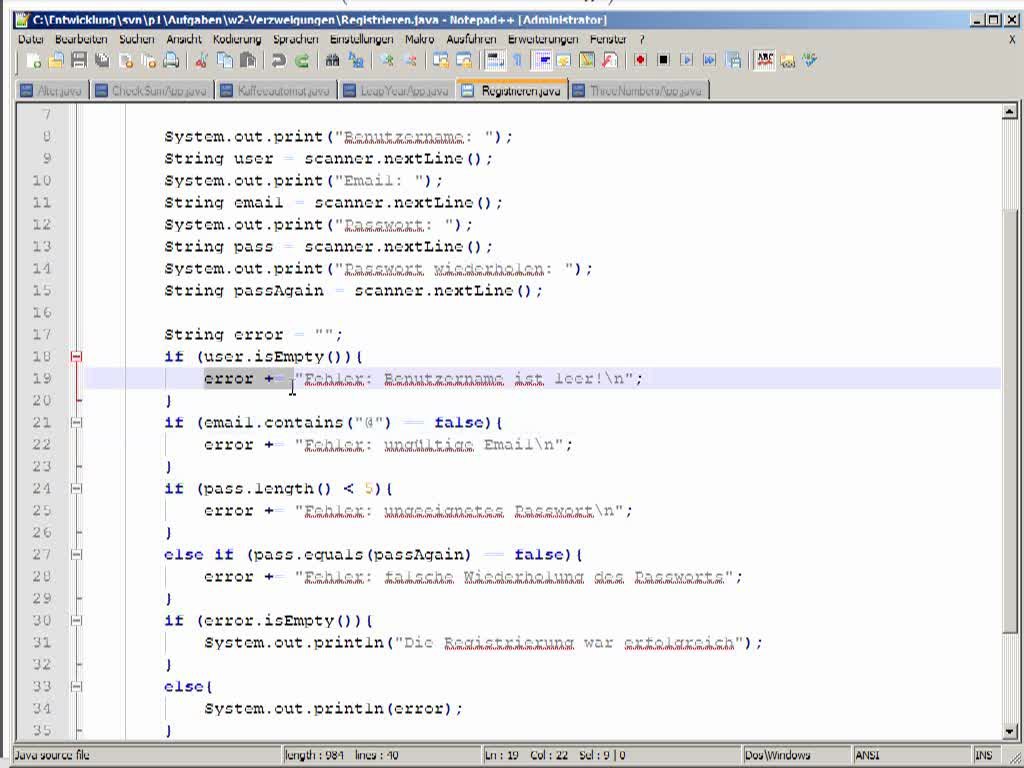This screenshot has height=768, width=1024.
Task: Click the vertical scrollbar up arrow
Action: pos(1010,112)
